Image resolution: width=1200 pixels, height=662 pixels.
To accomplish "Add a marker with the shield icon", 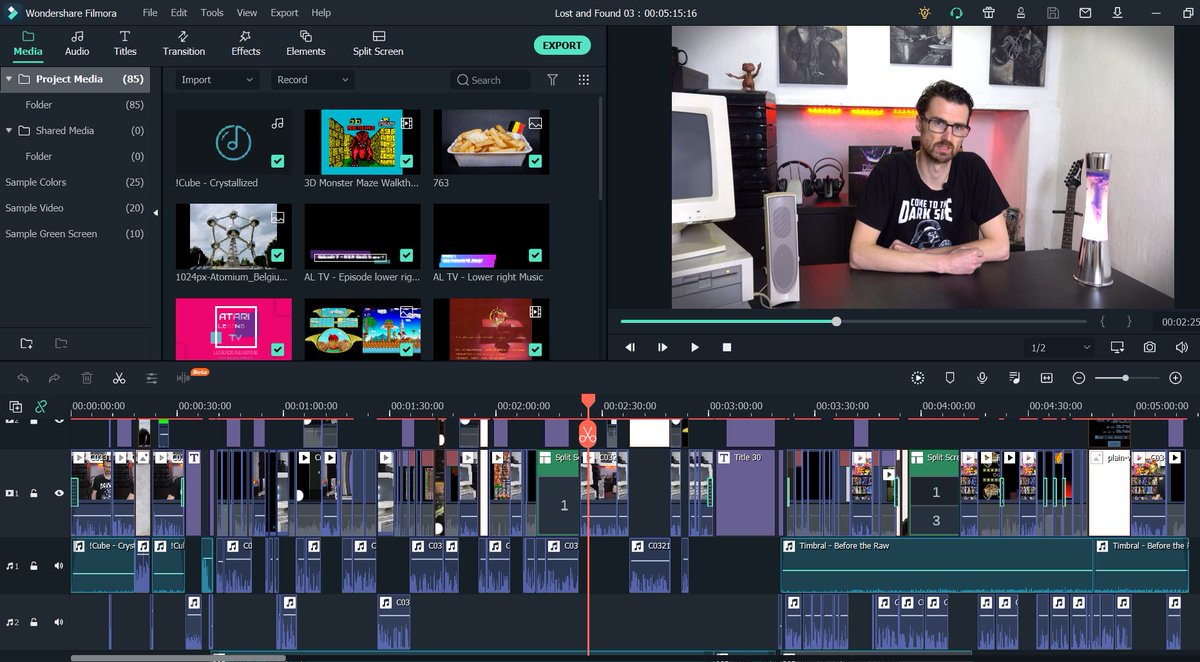I will (x=950, y=378).
